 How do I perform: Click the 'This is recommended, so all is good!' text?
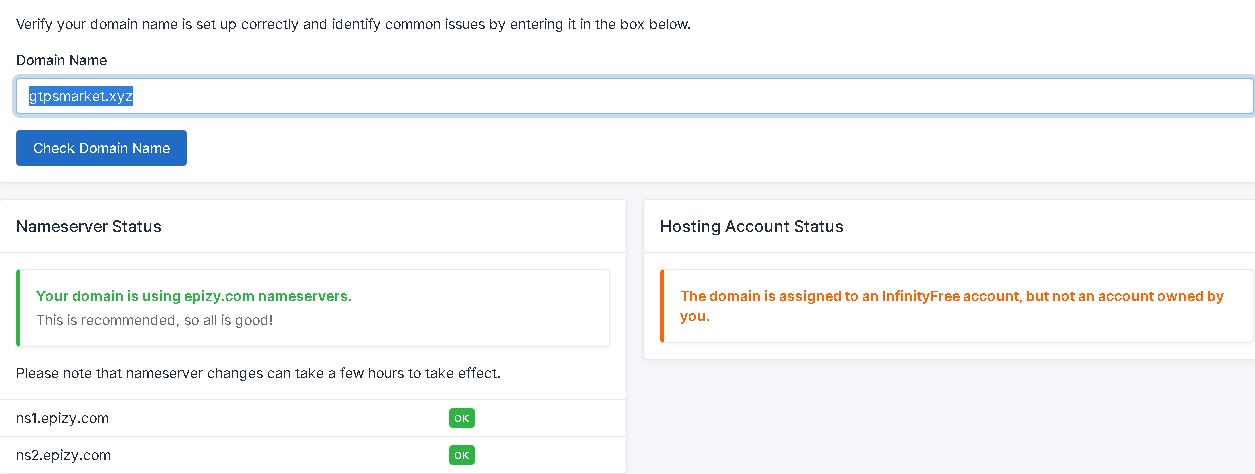[154, 320]
